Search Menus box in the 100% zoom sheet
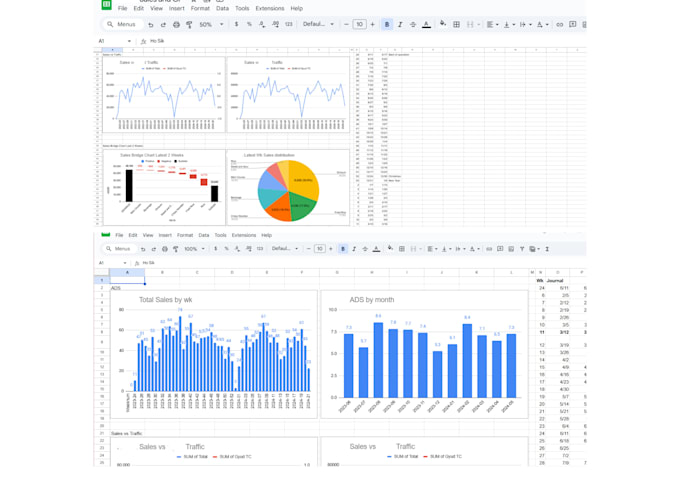 [x=118, y=249]
